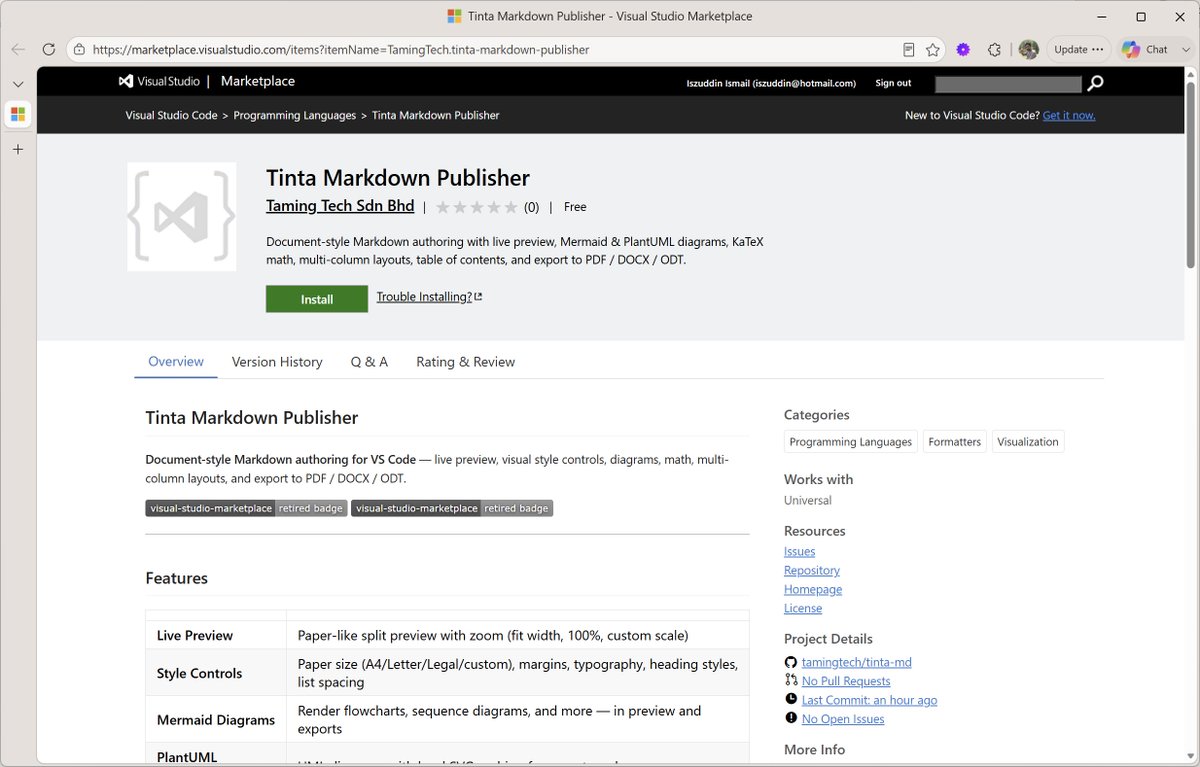
Task: Open Visual Studio Code breadcrumb
Action: tap(171, 115)
